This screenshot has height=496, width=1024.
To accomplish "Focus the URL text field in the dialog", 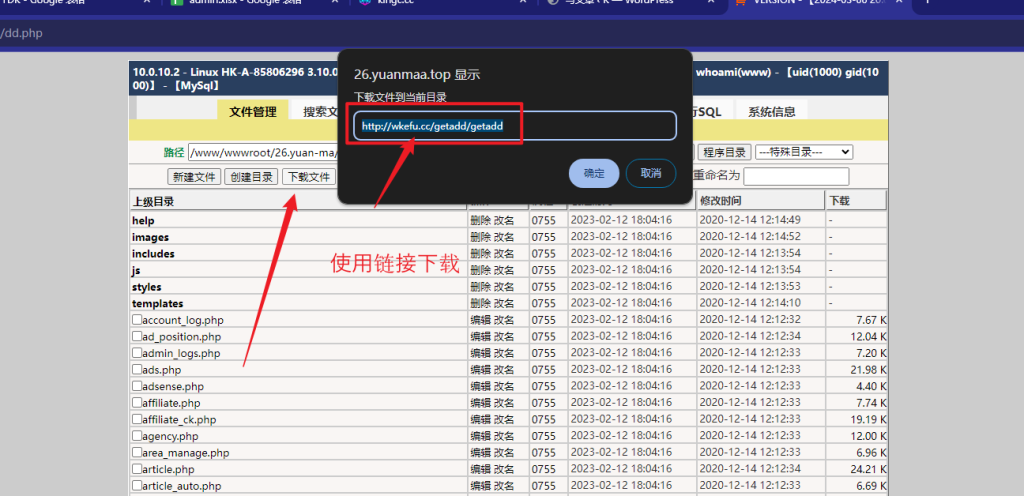I will [514, 126].
